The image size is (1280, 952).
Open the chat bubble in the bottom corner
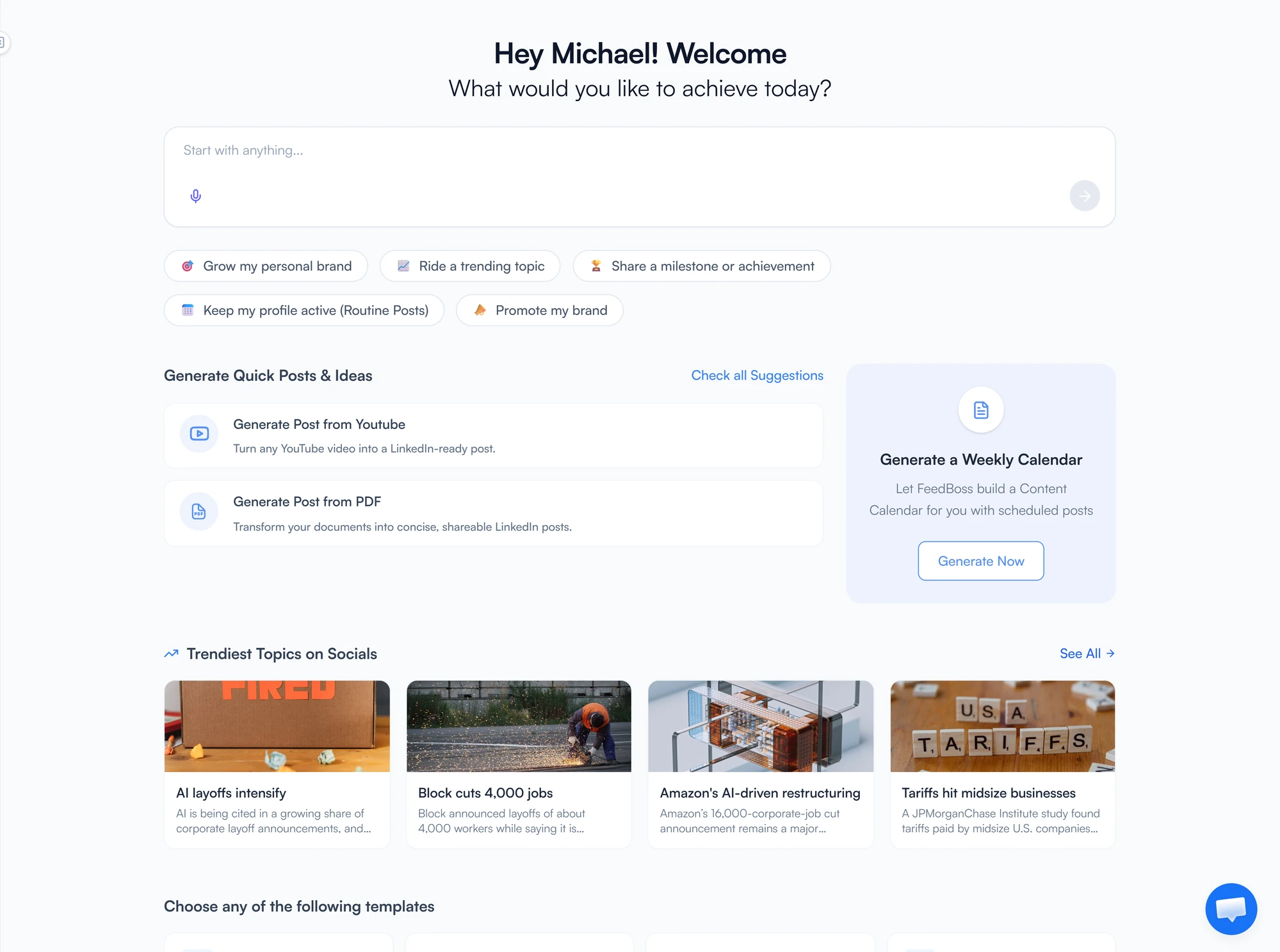tap(1230, 908)
